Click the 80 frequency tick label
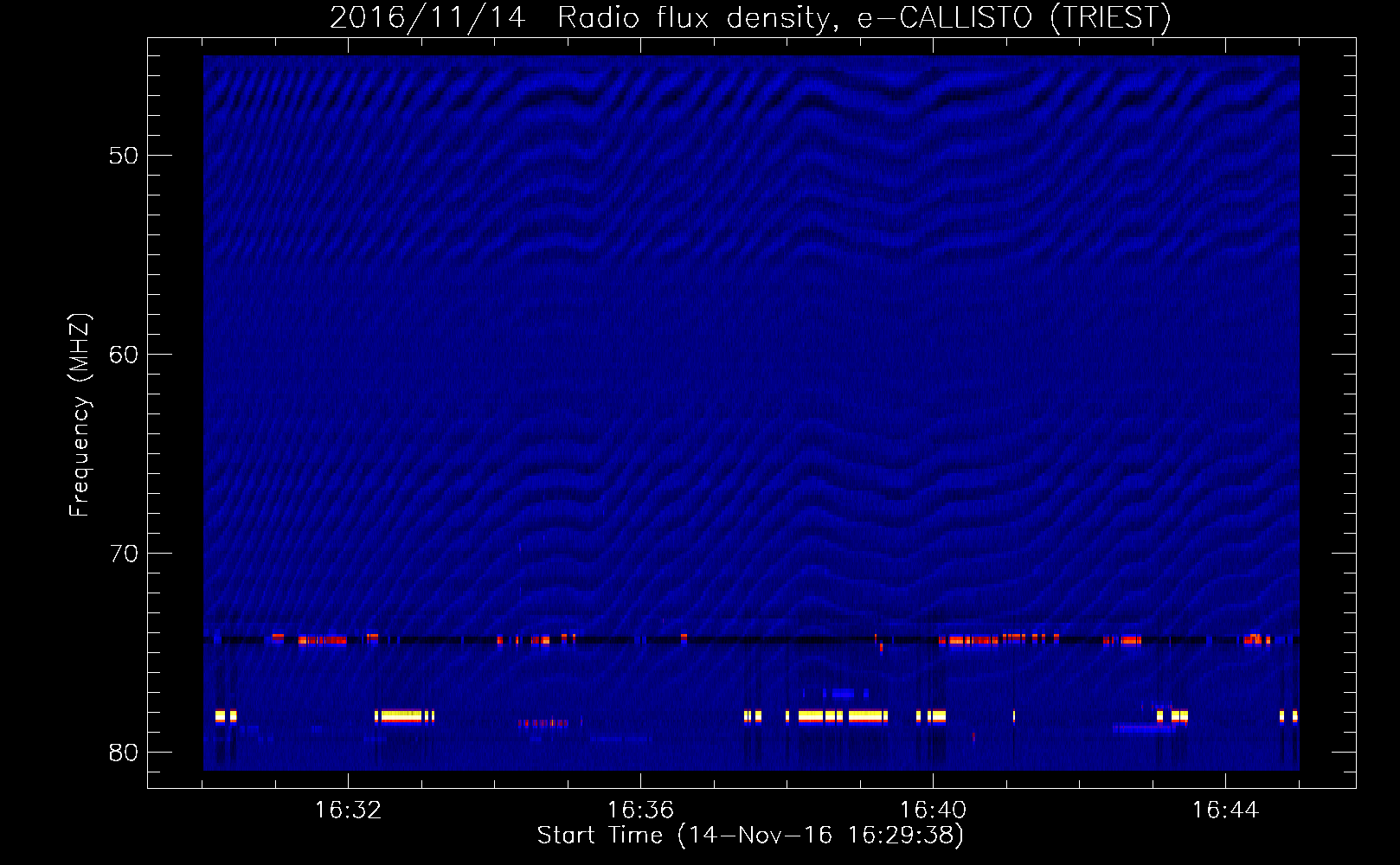Screen dimensions: 1400x865 125,753
